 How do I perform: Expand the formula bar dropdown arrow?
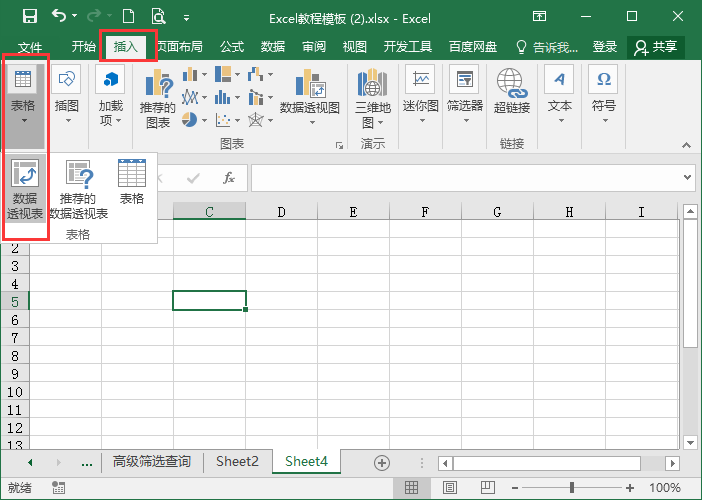688,178
